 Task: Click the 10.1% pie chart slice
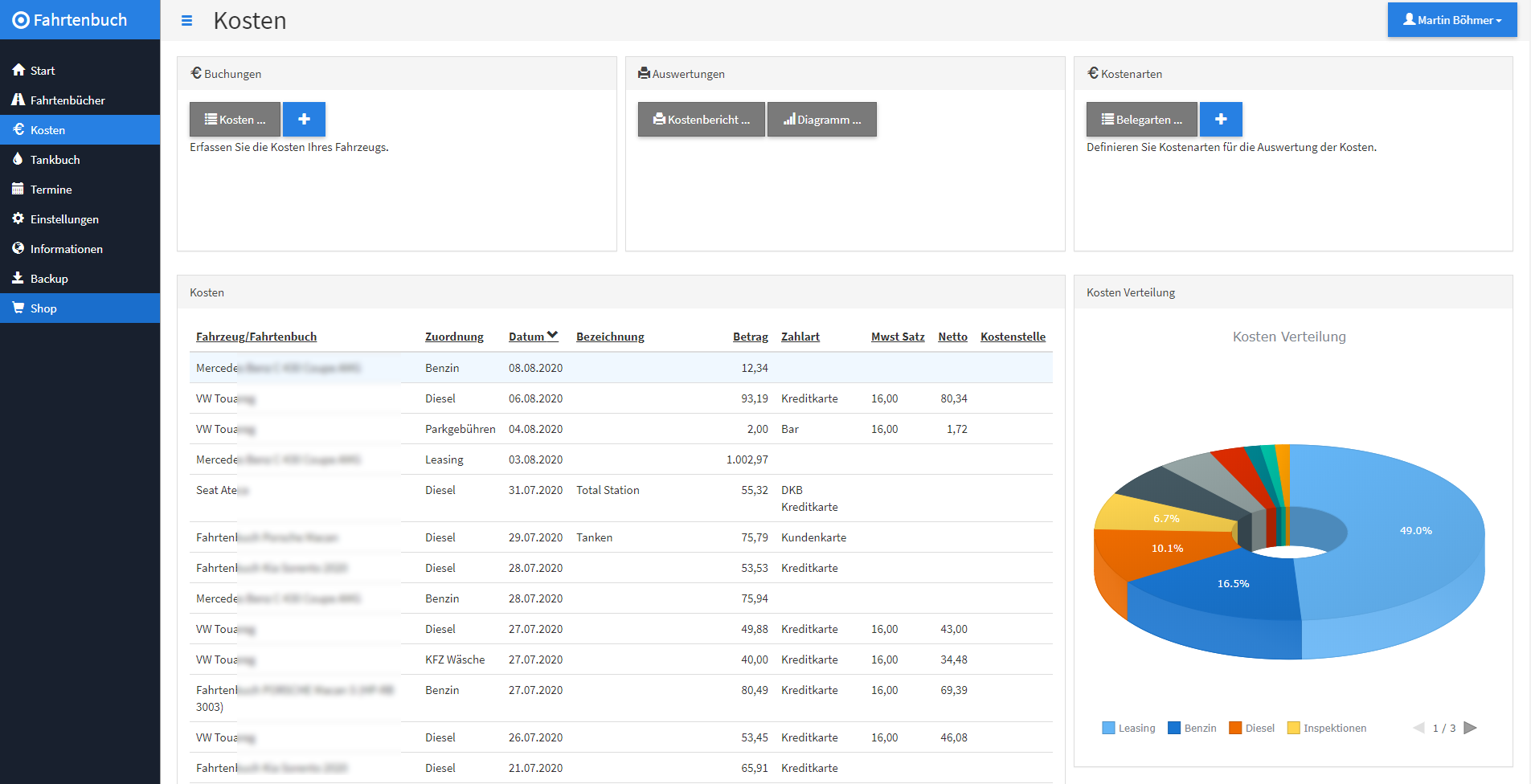pos(1167,549)
